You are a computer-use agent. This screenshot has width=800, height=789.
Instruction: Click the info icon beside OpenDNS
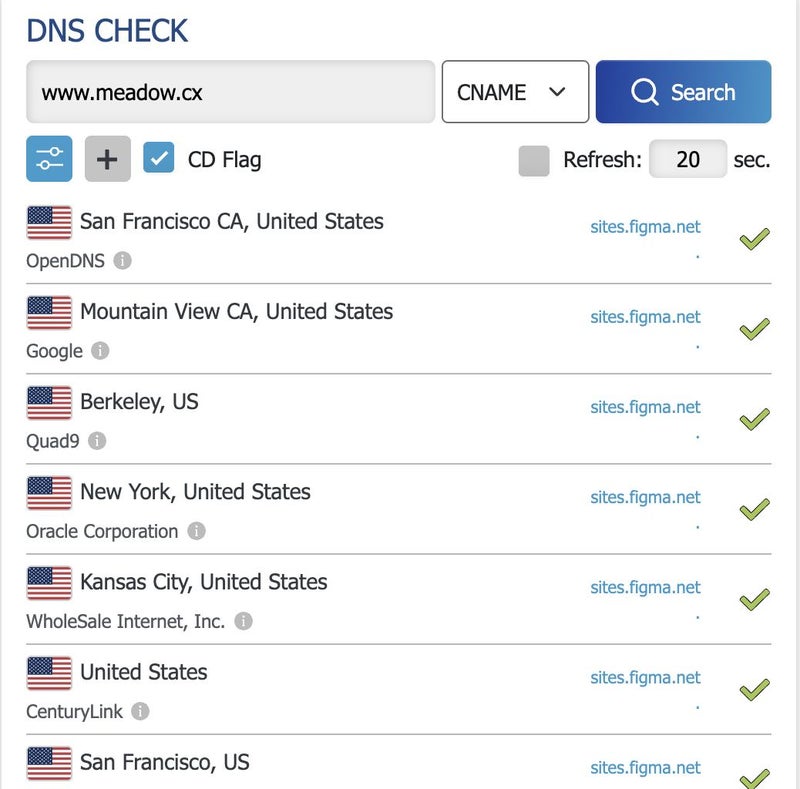(x=122, y=261)
